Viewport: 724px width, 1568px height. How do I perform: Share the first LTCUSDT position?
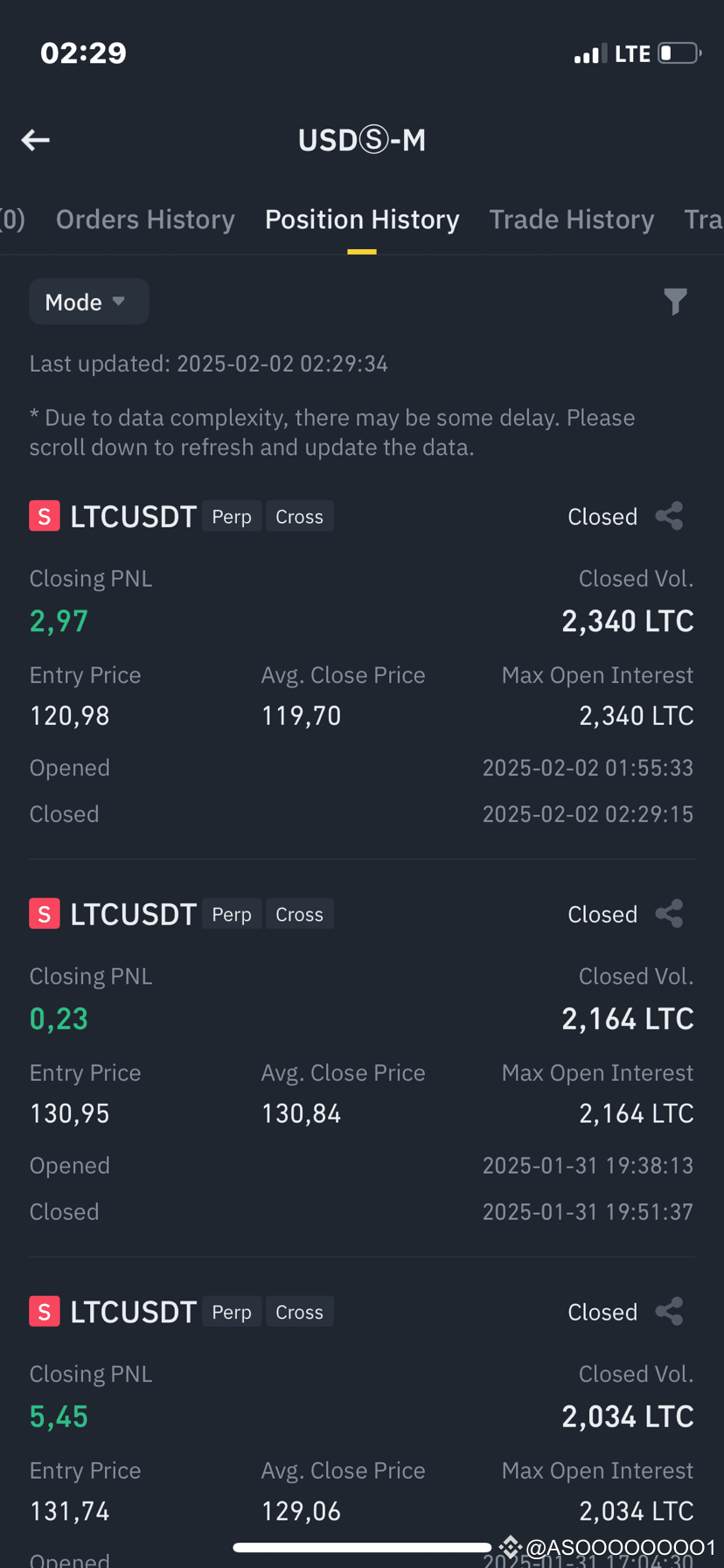click(669, 516)
